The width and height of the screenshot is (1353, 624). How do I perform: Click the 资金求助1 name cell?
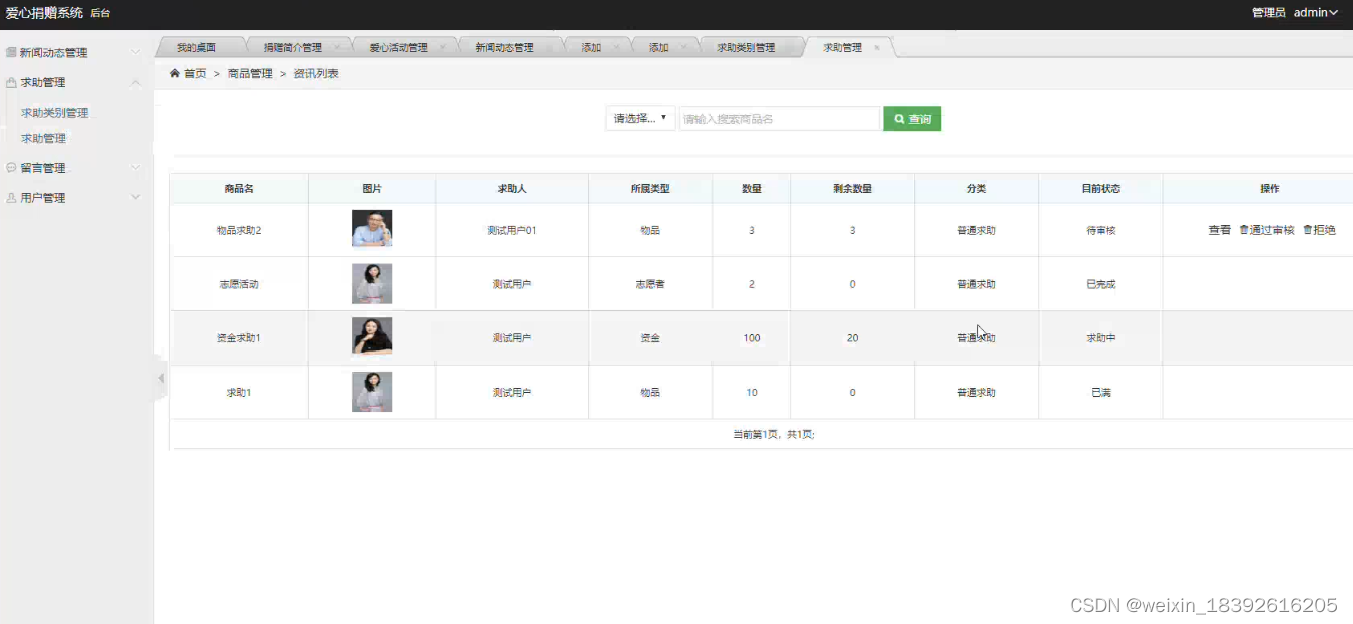click(239, 338)
